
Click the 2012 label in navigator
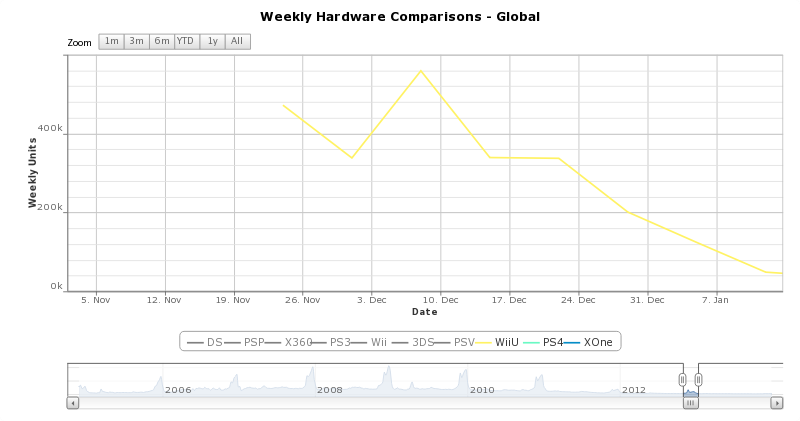[x=634, y=390]
